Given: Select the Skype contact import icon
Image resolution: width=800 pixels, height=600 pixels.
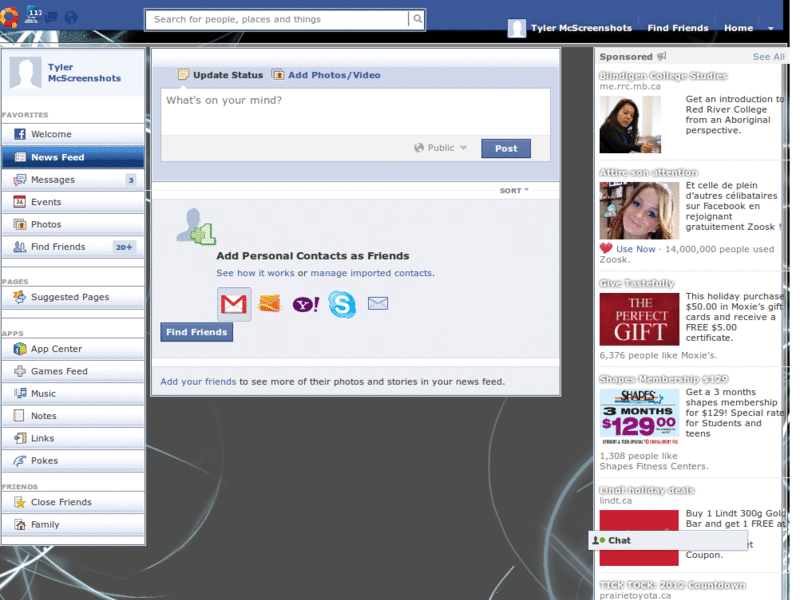Looking at the screenshot, I should tap(342, 304).
